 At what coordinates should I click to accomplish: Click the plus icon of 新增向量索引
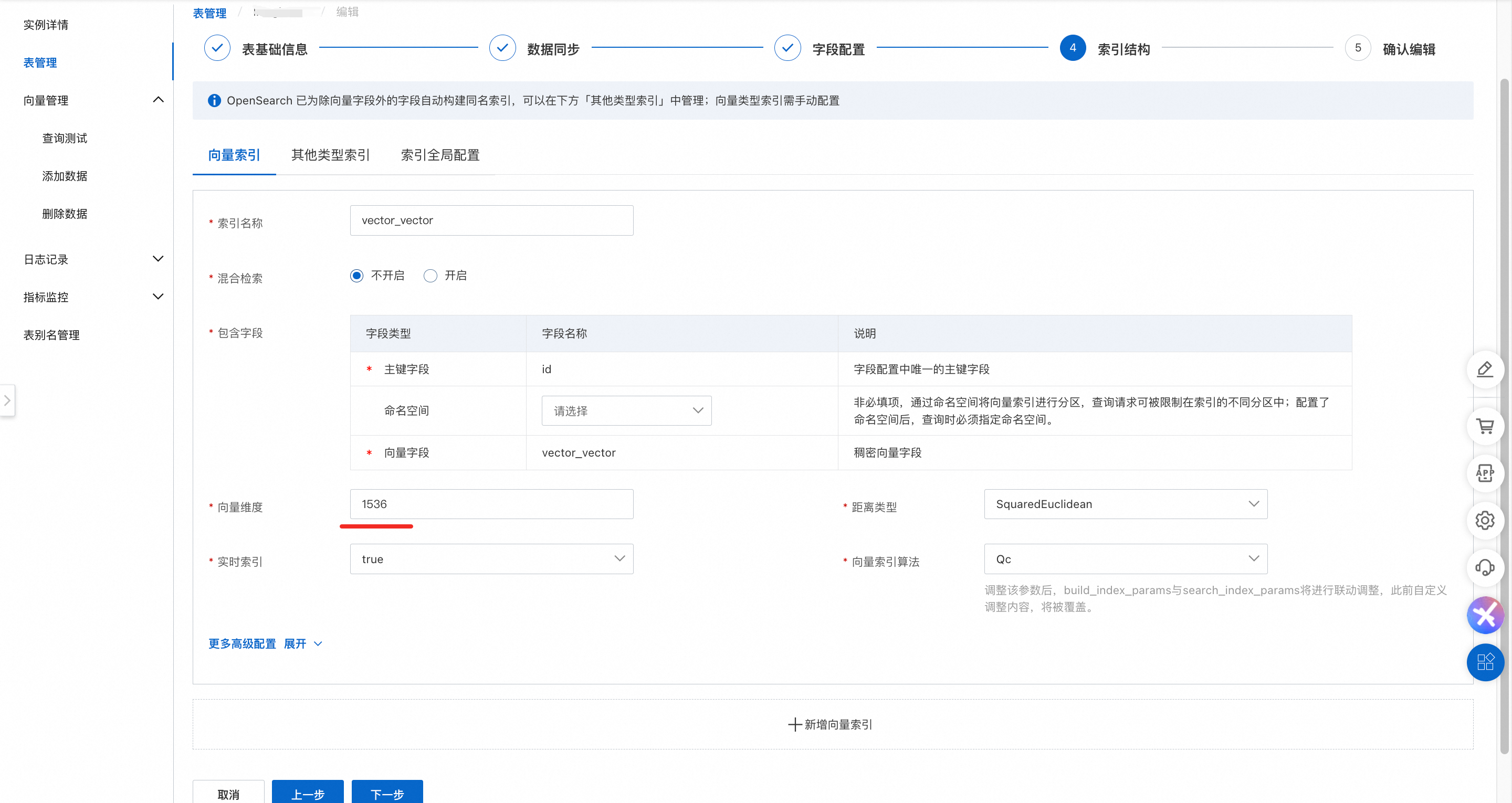795,724
